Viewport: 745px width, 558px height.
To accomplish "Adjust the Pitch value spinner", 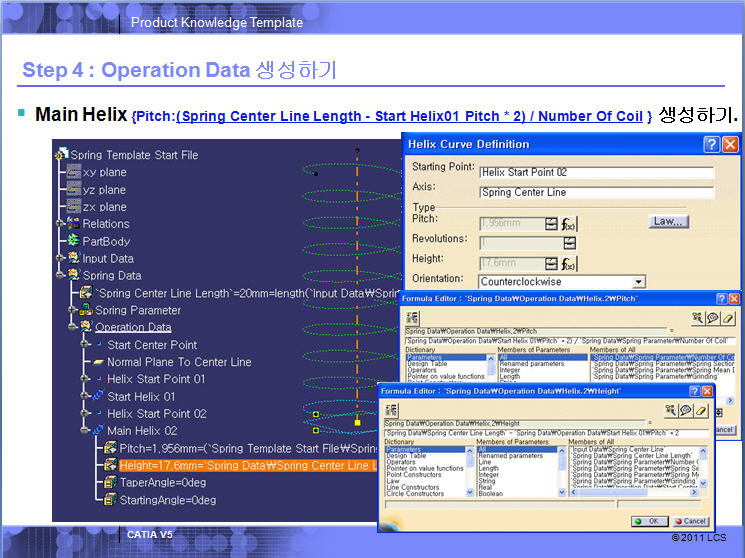I will point(550,224).
